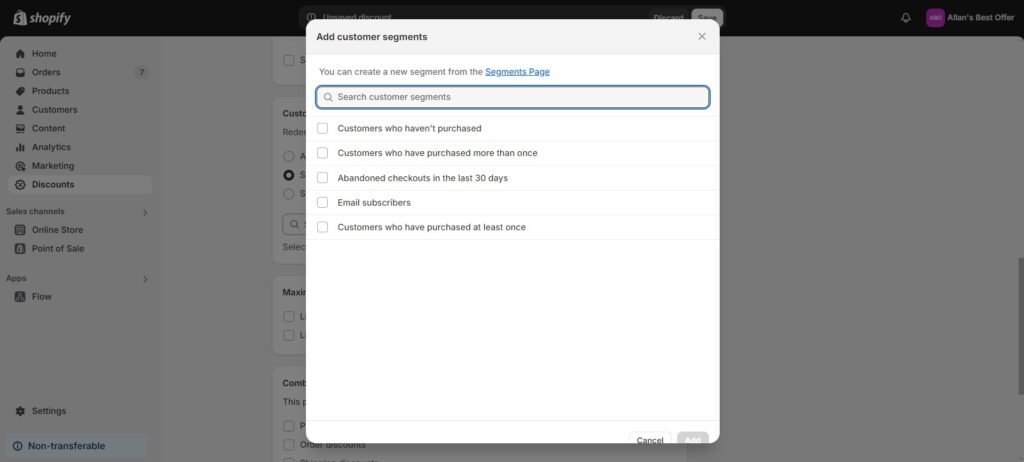This screenshot has width=1024, height=462.
Task: Expand the Sales channels section chevron
Action: 145,212
